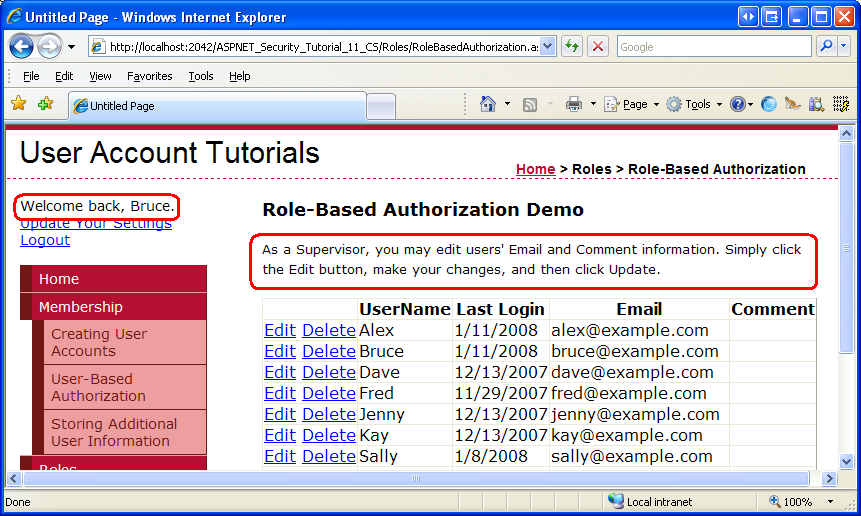Click the Forward navigation arrow
Viewport: 861px width, 516px height.
(x=49, y=47)
